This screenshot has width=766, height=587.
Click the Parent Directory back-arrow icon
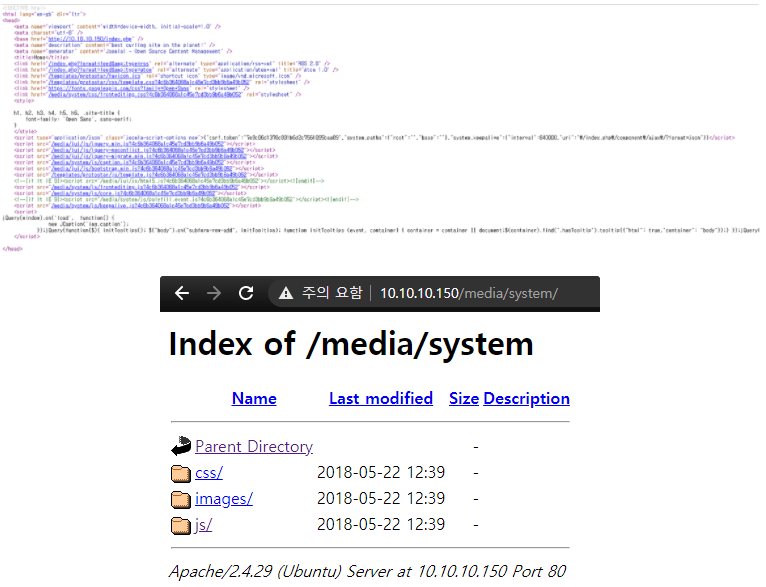pos(181,446)
